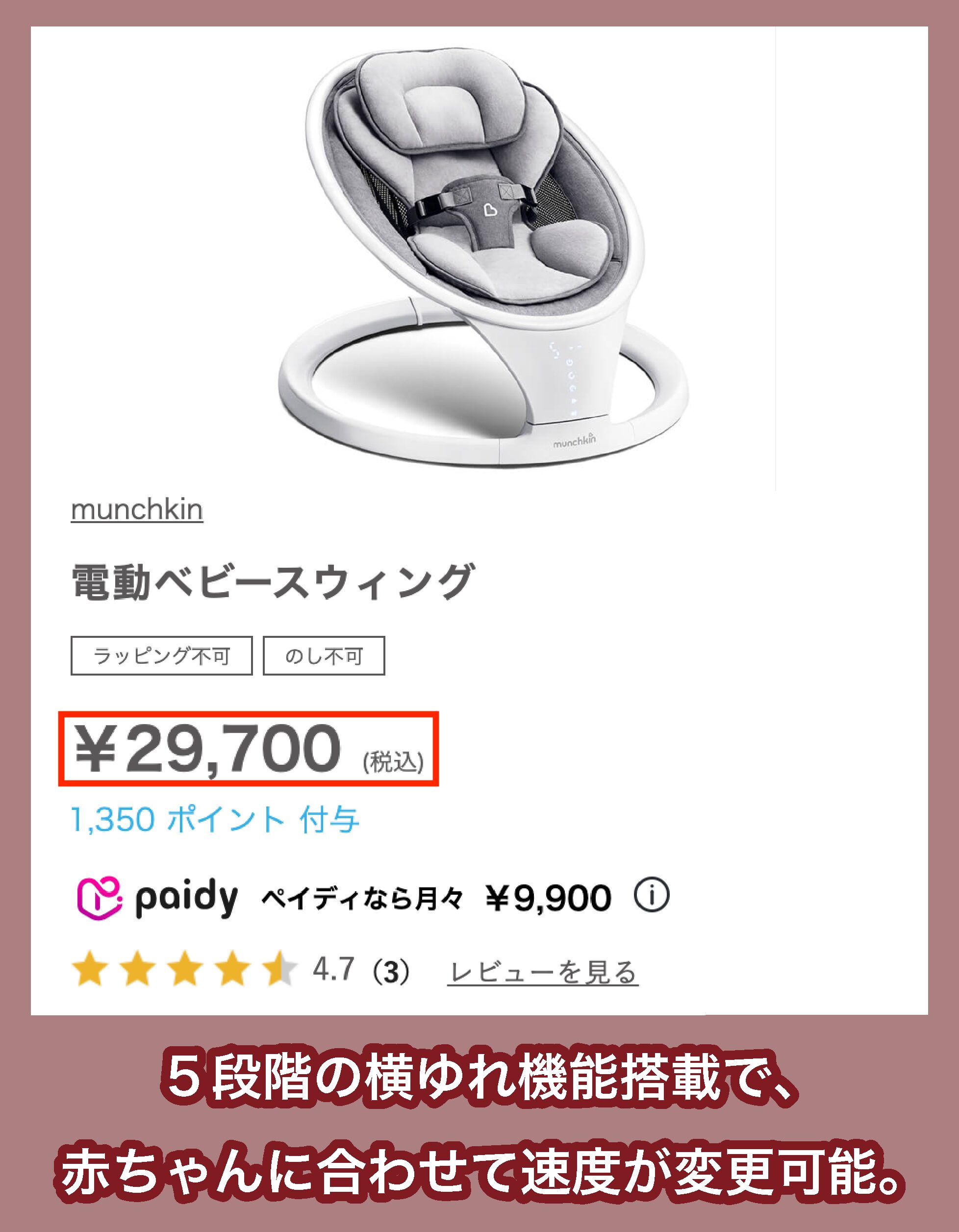Click the 1,350 ポイント 付与 text
Screen dimensions: 959x1232
click(x=215, y=819)
